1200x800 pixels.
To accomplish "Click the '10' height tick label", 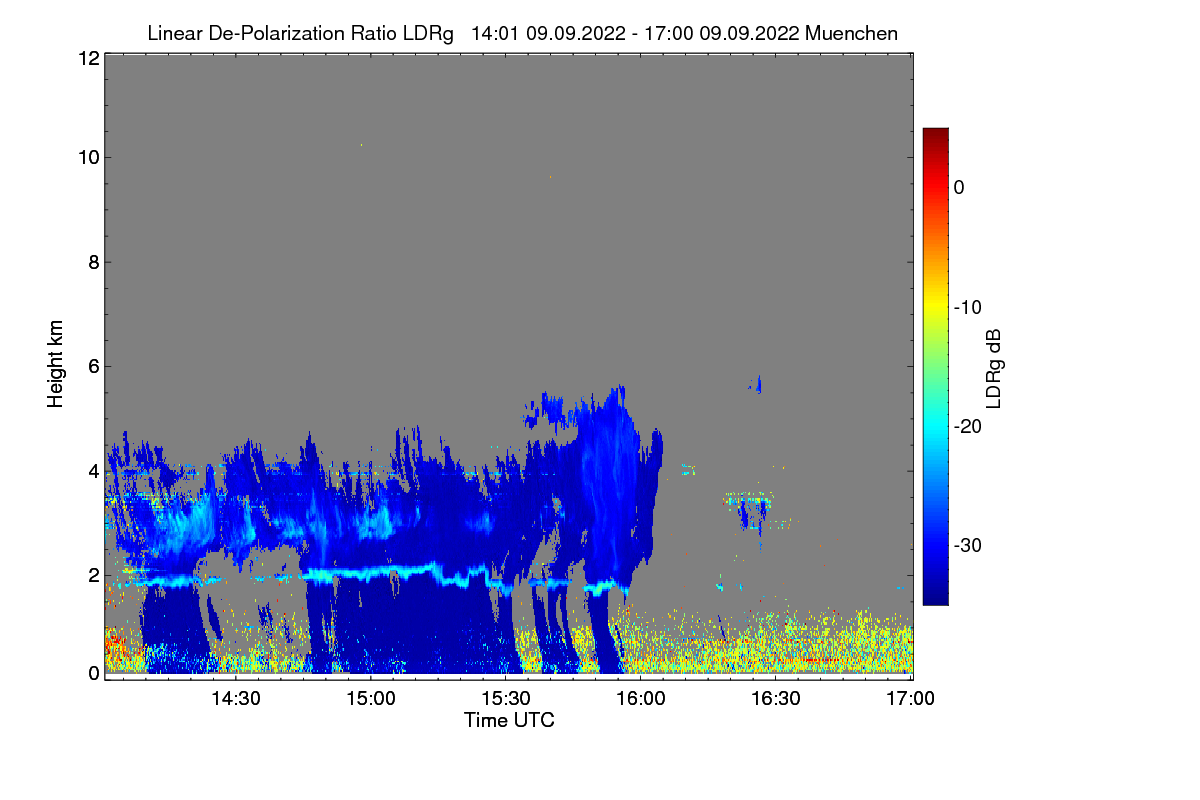I will [87, 158].
